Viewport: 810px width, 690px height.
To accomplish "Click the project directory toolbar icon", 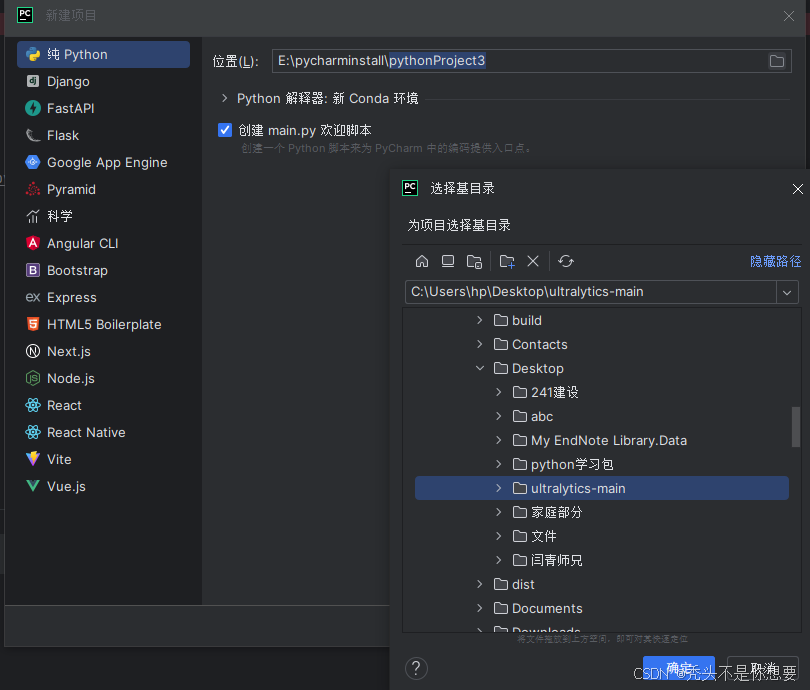I will (474, 261).
